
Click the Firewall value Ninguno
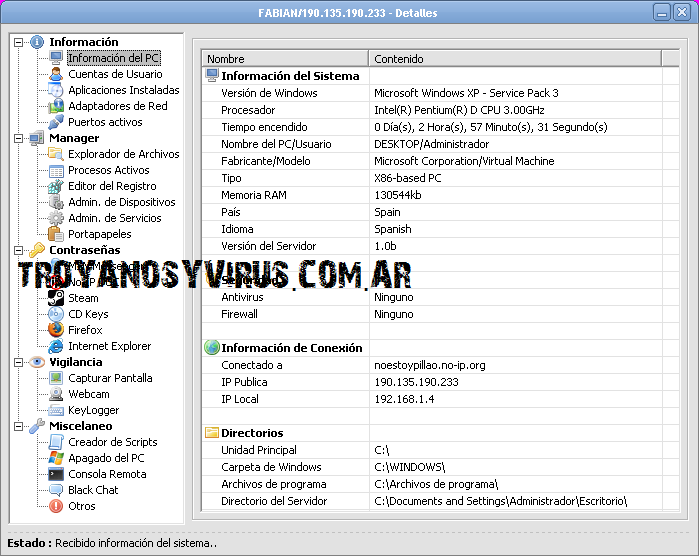coord(394,314)
